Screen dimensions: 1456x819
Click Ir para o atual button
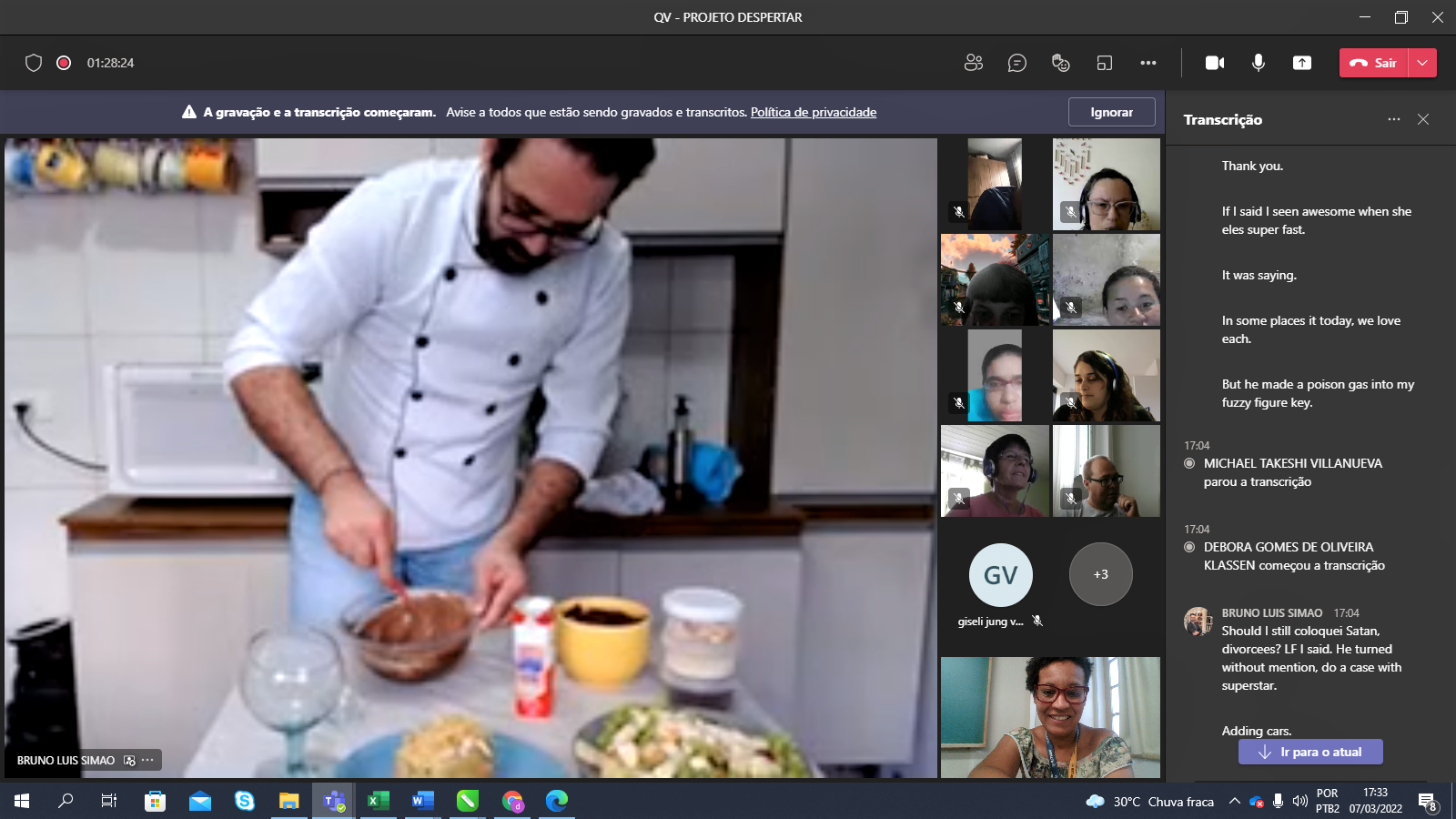(x=1310, y=752)
